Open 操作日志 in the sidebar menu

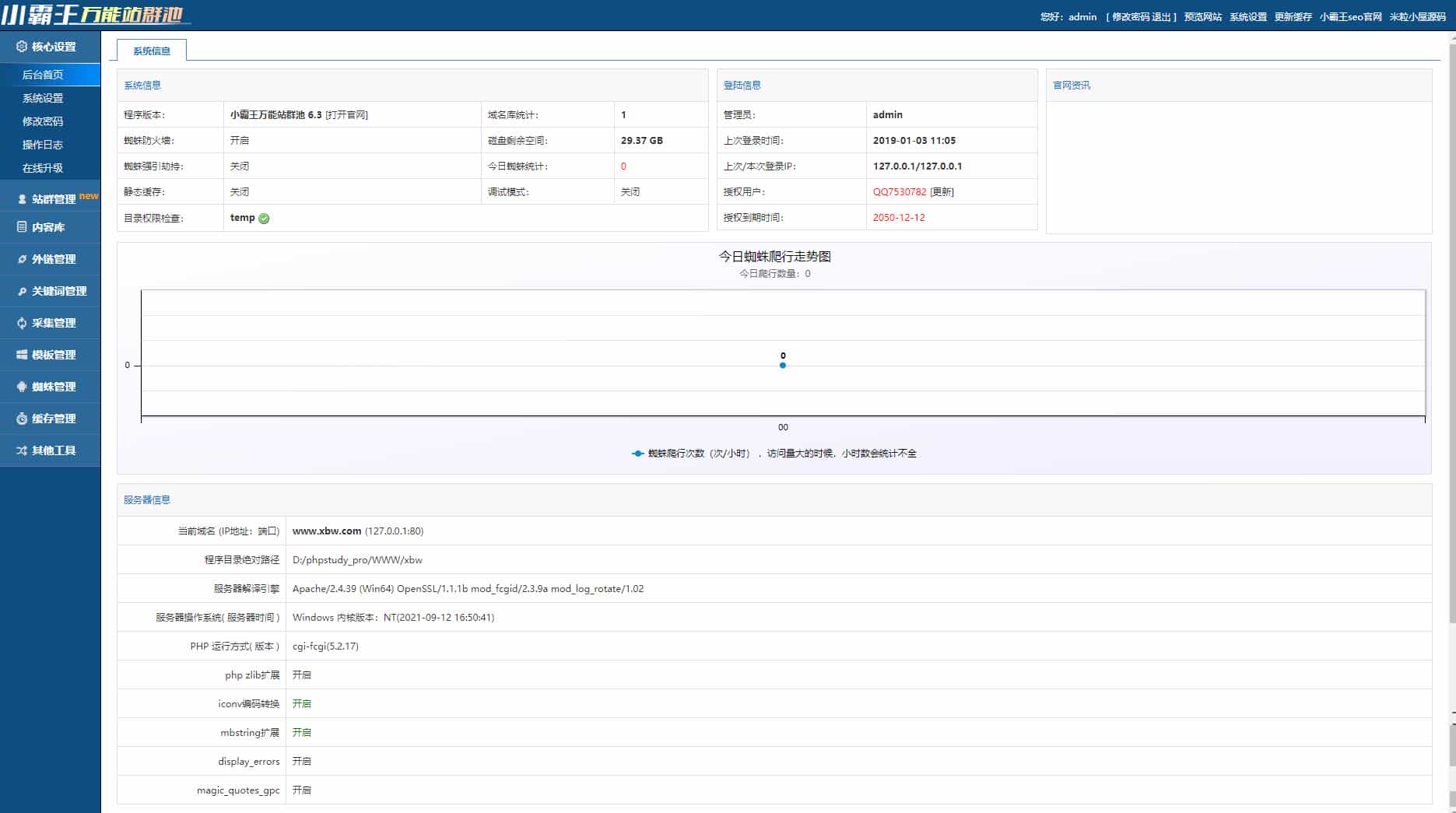pos(43,145)
